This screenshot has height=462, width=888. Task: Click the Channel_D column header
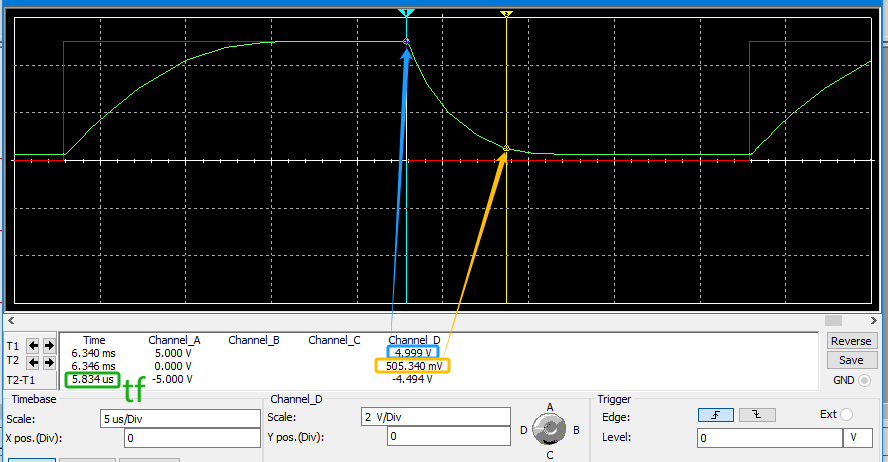(414, 340)
